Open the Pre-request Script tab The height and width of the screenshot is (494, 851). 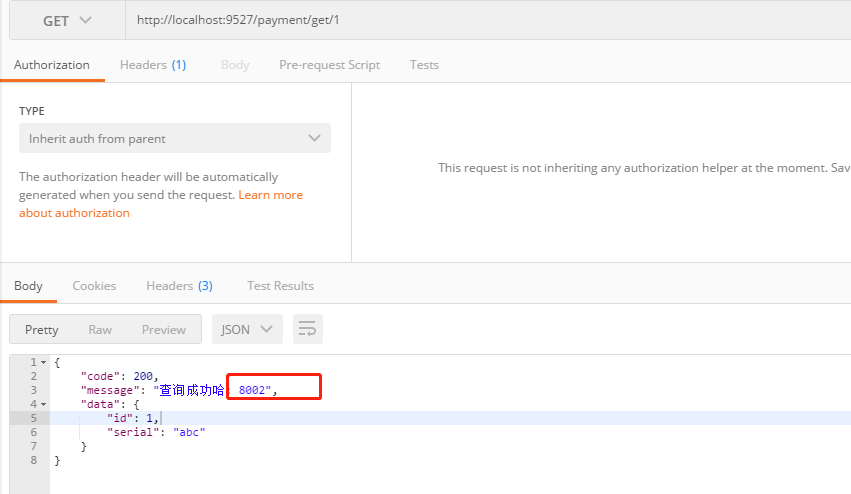[329, 65]
